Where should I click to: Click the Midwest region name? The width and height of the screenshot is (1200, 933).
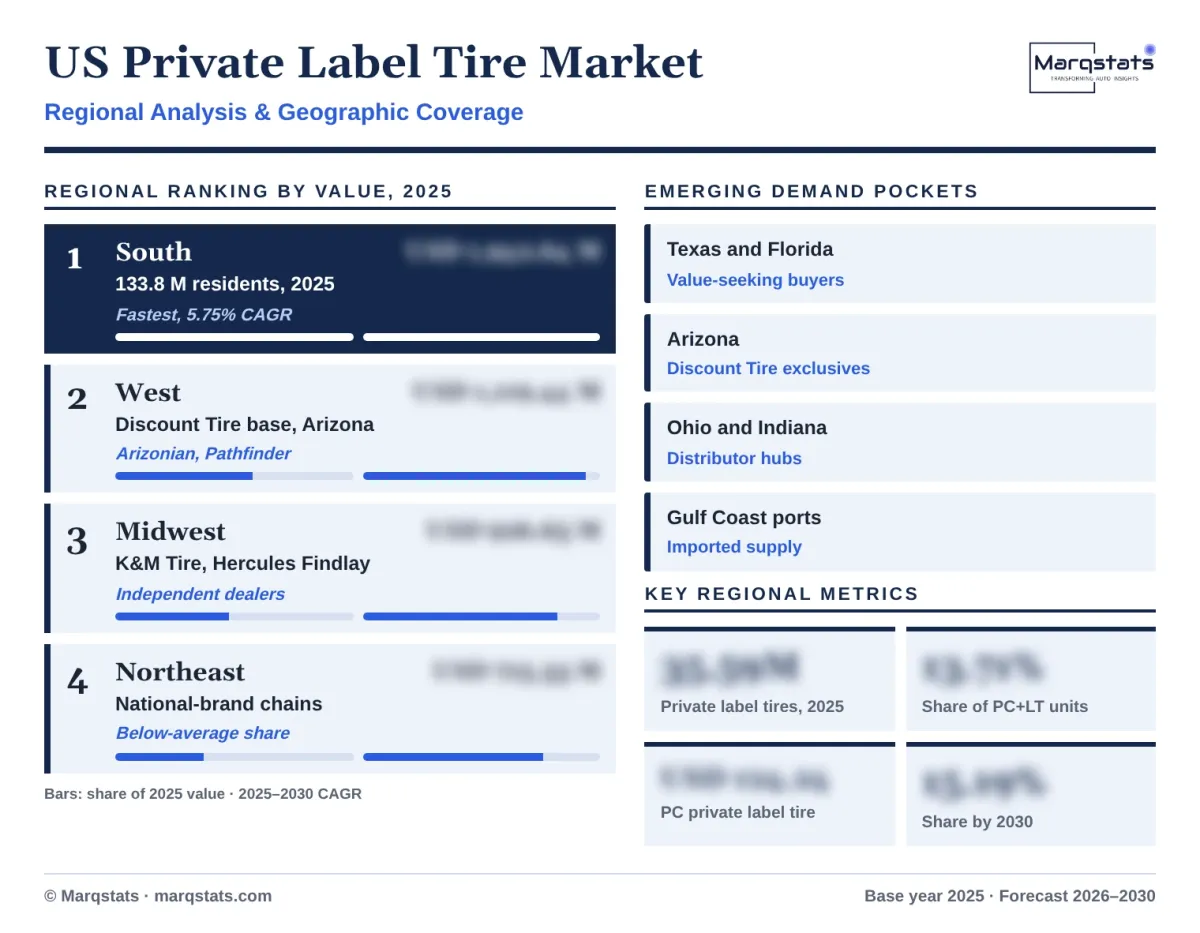click(171, 531)
